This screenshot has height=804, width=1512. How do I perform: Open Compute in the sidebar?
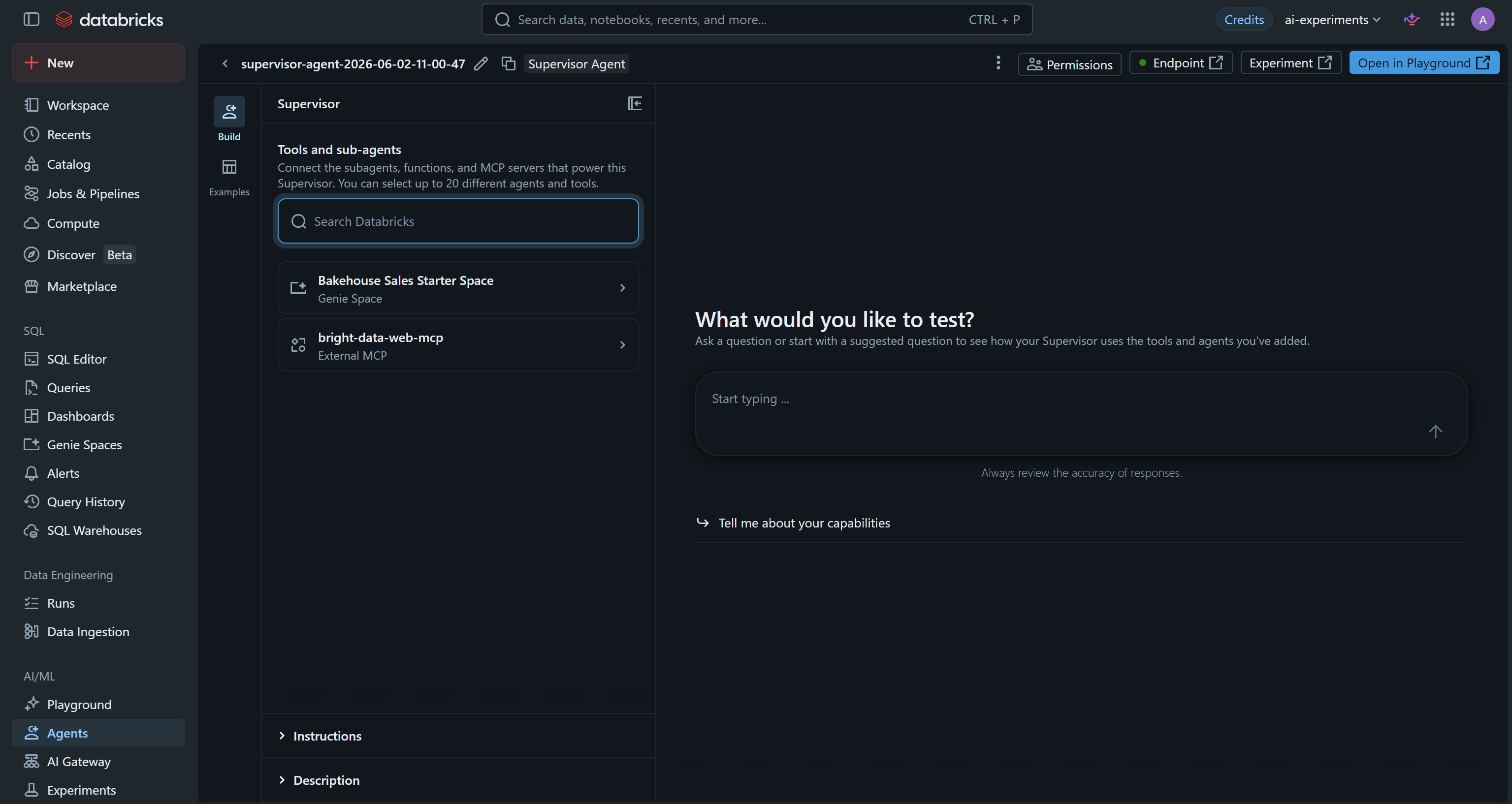[x=98, y=223]
